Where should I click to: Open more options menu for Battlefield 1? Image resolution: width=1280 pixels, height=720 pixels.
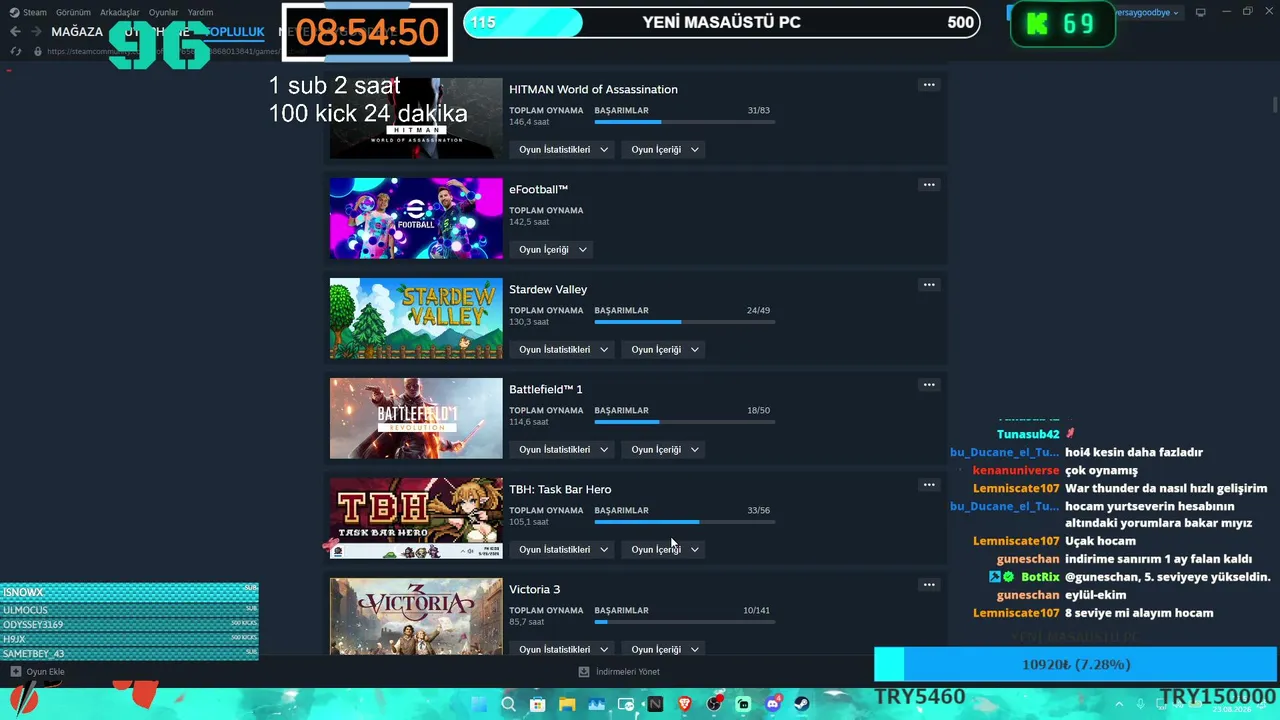929,385
